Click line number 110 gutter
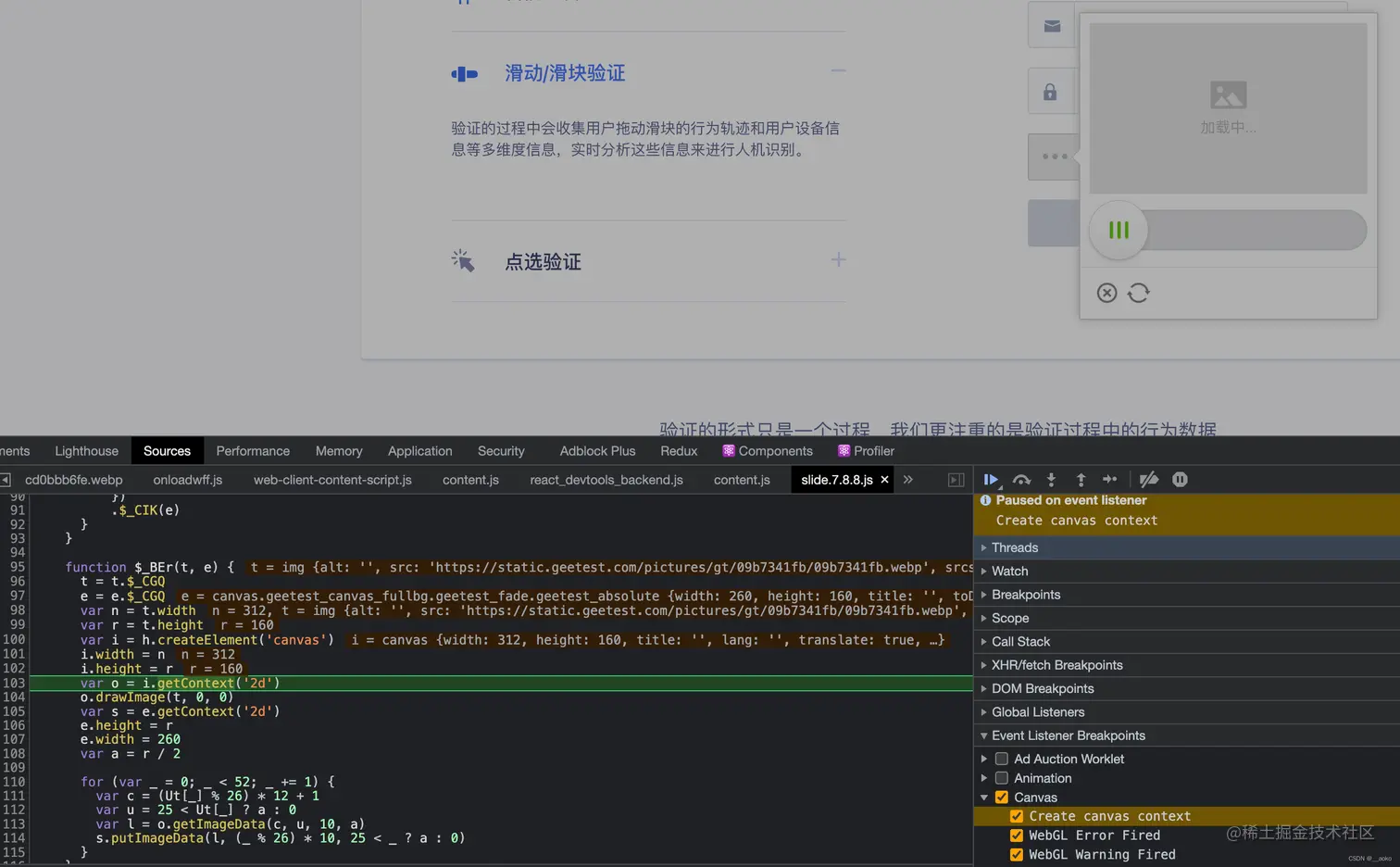This screenshot has height=867, width=1400. [14, 782]
